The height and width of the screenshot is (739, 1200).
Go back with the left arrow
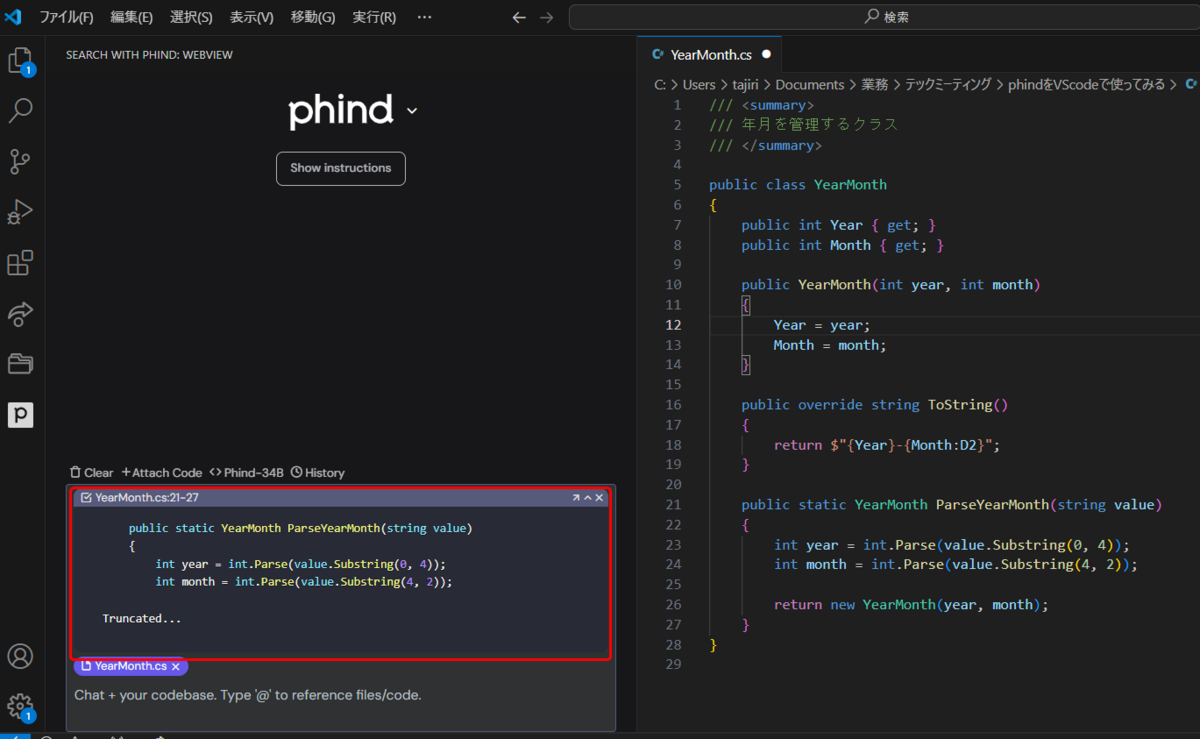point(518,17)
